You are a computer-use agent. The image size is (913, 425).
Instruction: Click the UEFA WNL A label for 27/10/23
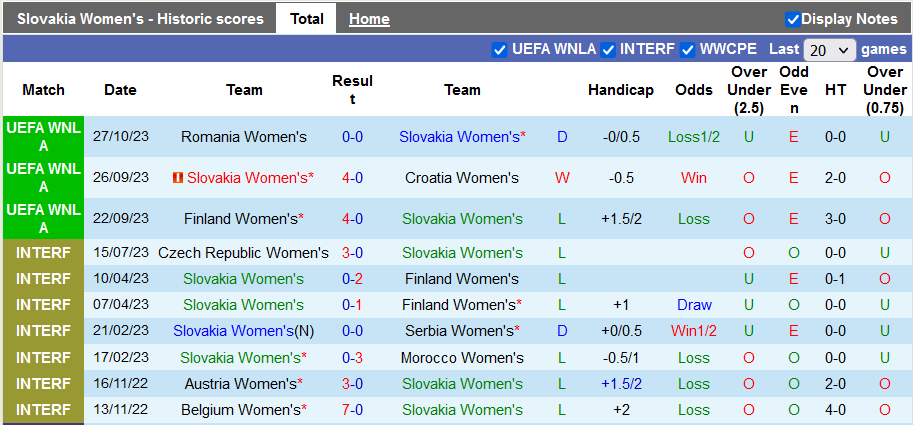(43, 137)
